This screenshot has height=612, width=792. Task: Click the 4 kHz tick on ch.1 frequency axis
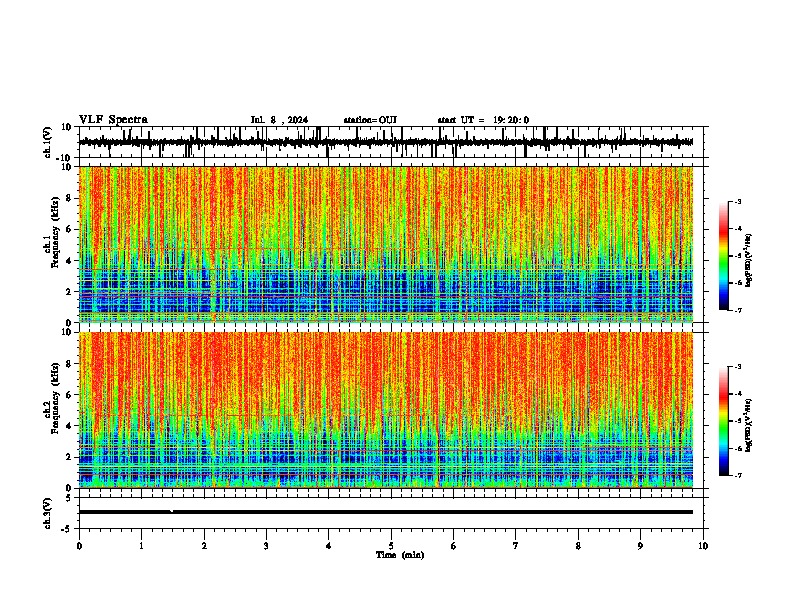[x=70, y=261]
